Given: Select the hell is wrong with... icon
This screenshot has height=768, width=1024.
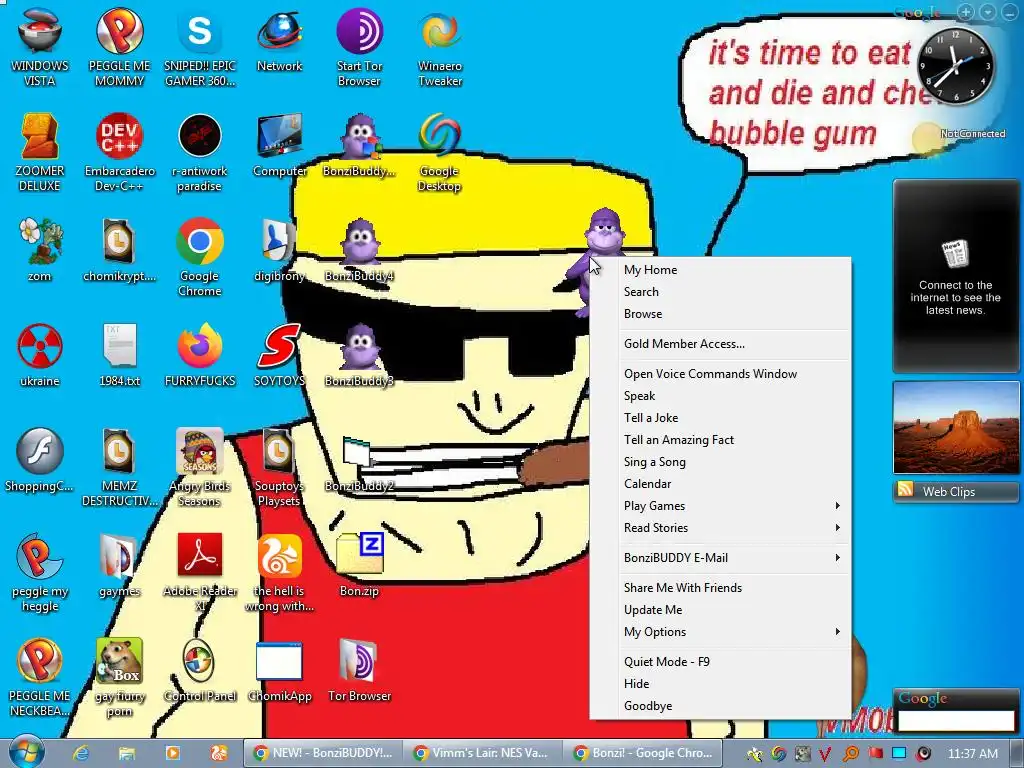Looking at the screenshot, I should coord(280,571).
